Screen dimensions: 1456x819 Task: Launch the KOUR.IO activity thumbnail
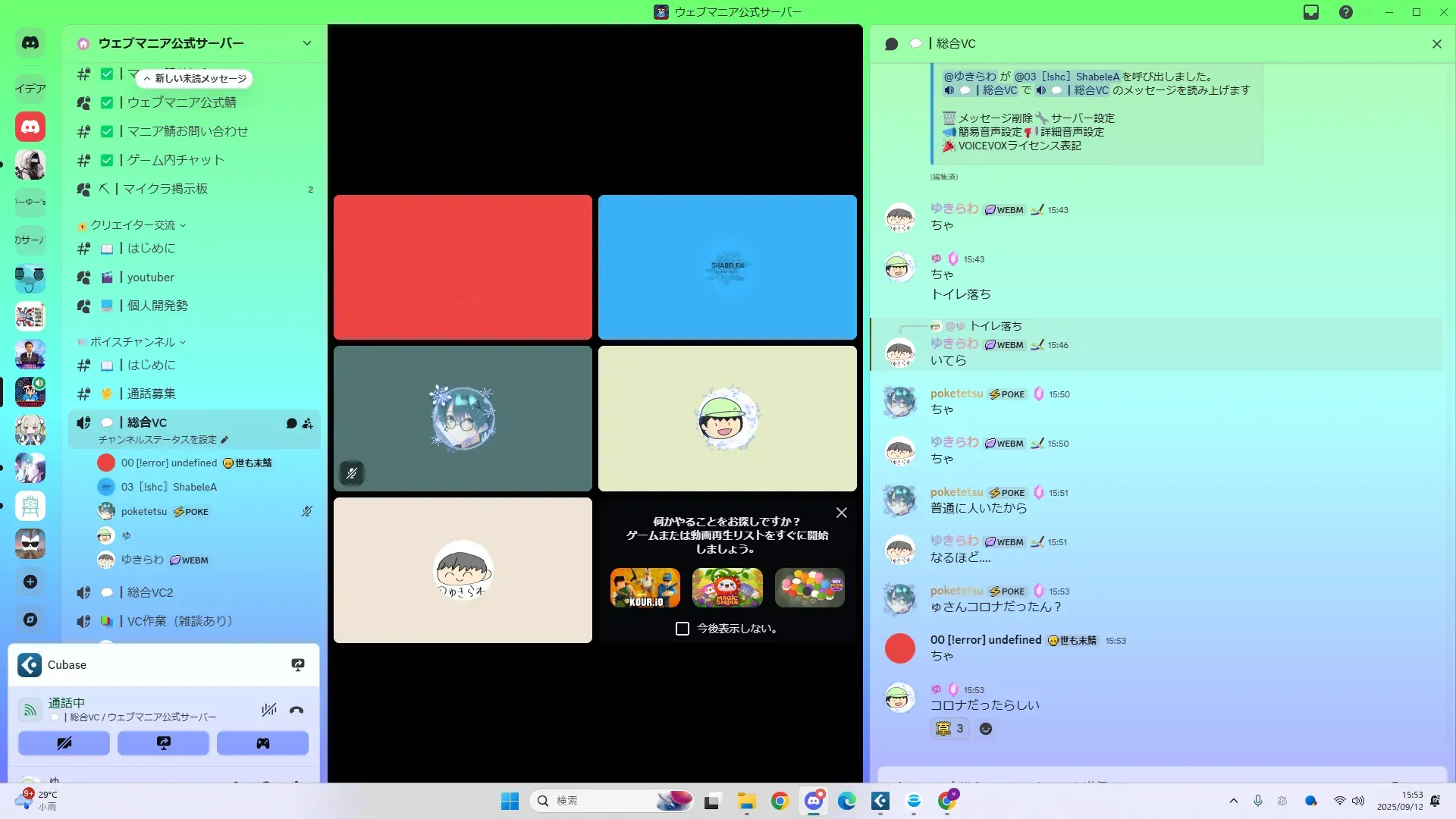645,588
